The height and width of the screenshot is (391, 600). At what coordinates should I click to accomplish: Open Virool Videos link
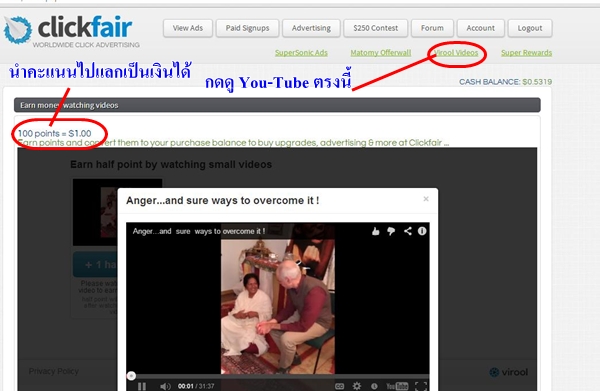[x=457, y=53]
